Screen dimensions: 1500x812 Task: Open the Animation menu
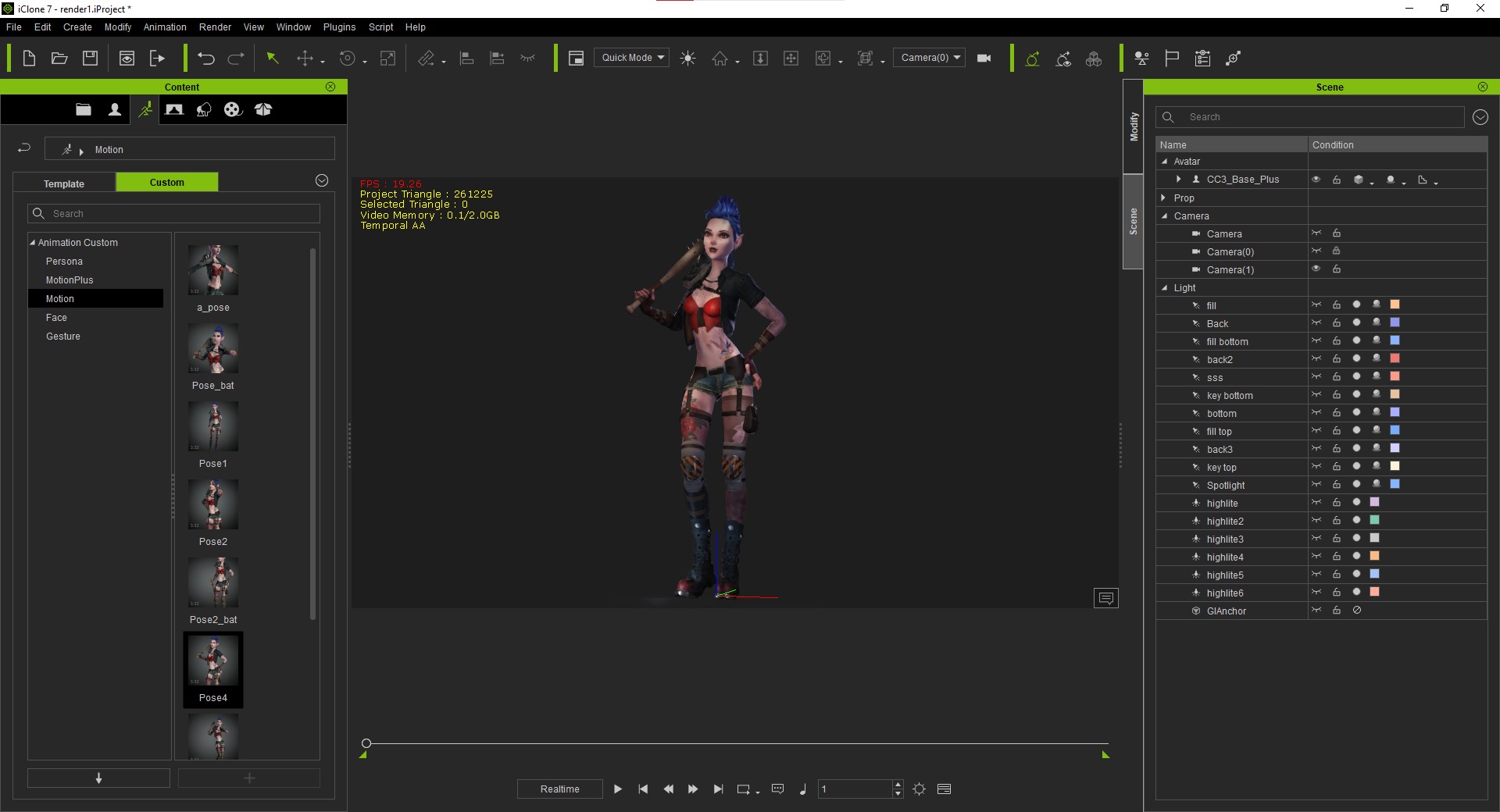coord(165,27)
